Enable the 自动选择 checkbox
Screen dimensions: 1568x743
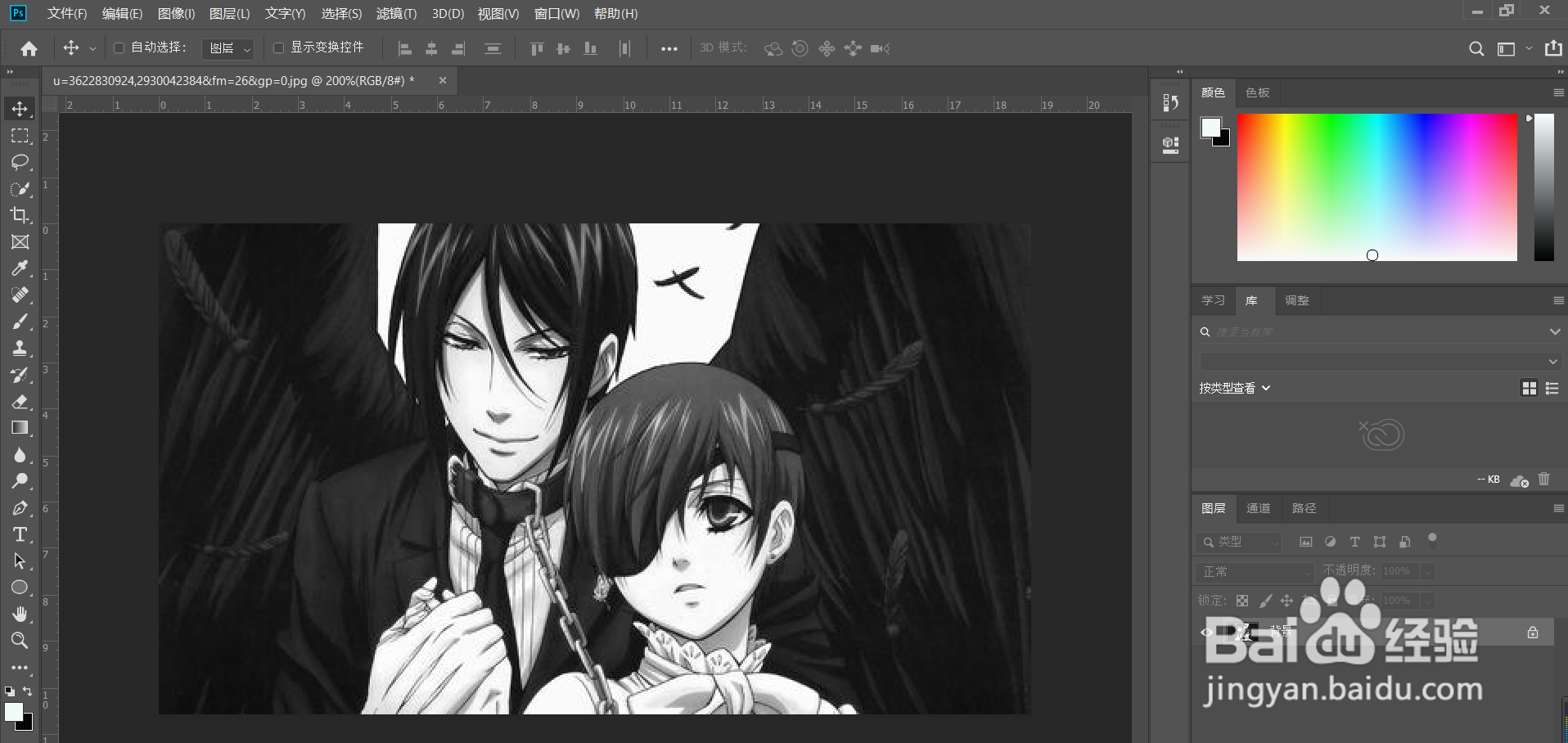coord(119,48)
